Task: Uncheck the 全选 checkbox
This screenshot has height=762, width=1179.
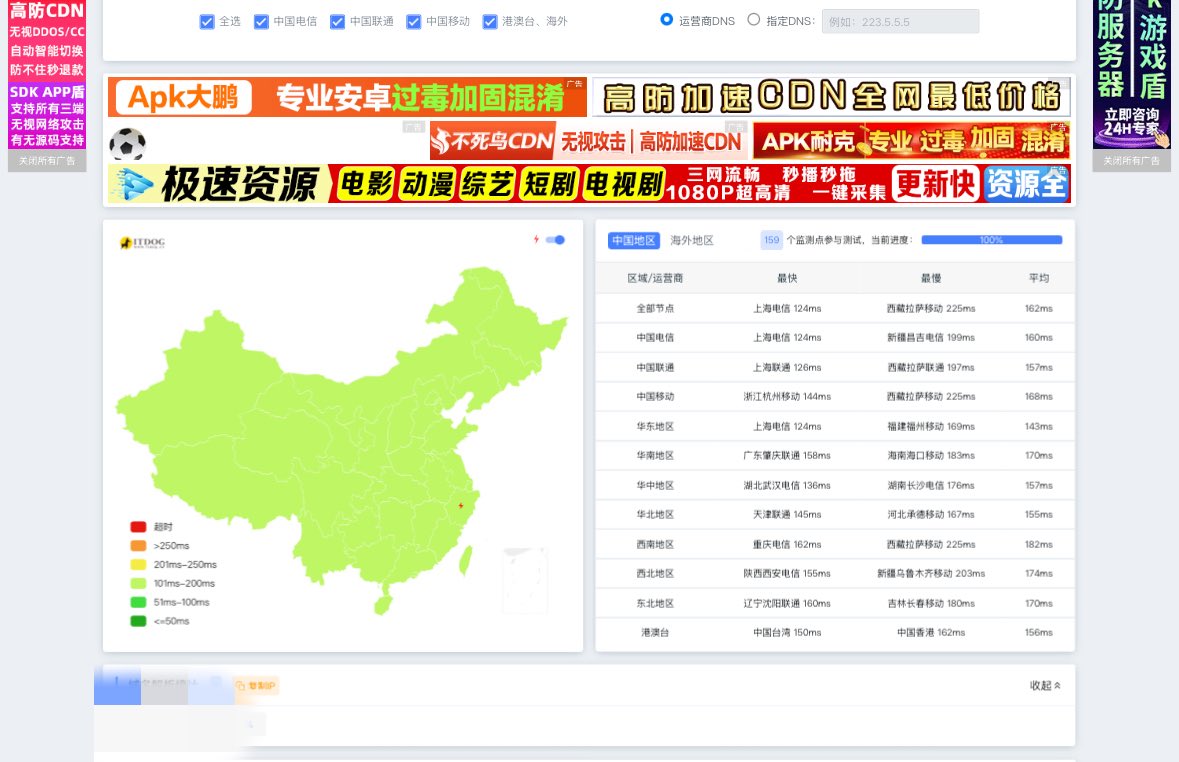Action: tap(206, 20)
